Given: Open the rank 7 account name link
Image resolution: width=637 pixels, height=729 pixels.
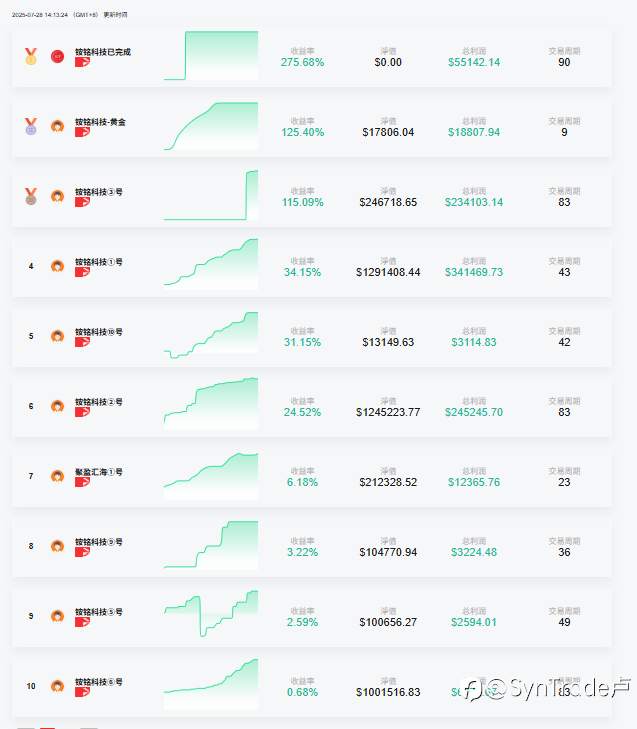Looking at the screenshot, I should pos(99,472).
